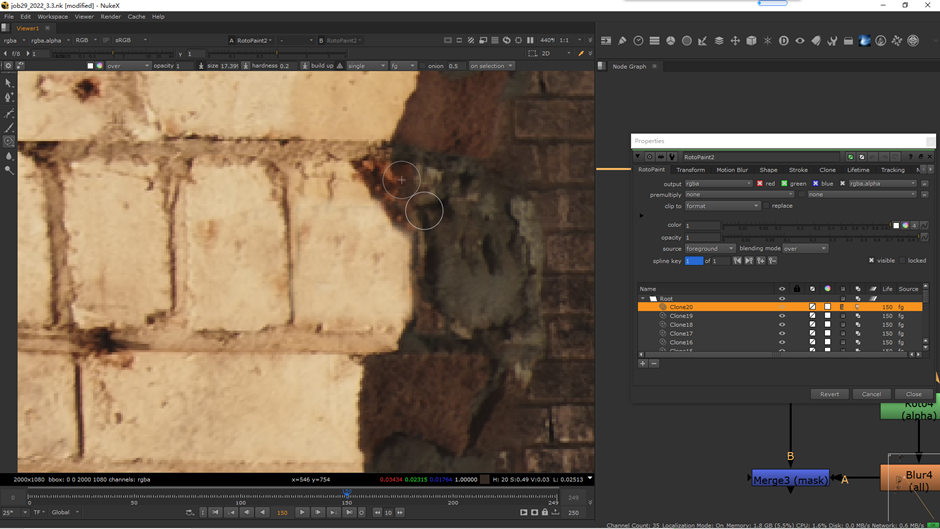Click the spline key number field
Viewport: 940px width, 529px height.
(694, 261)
